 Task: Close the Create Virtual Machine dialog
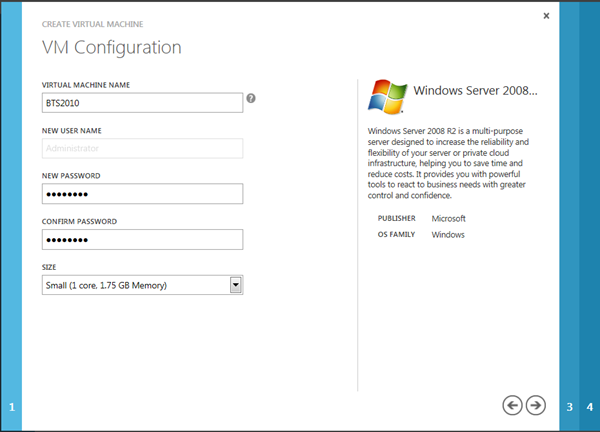546,16
